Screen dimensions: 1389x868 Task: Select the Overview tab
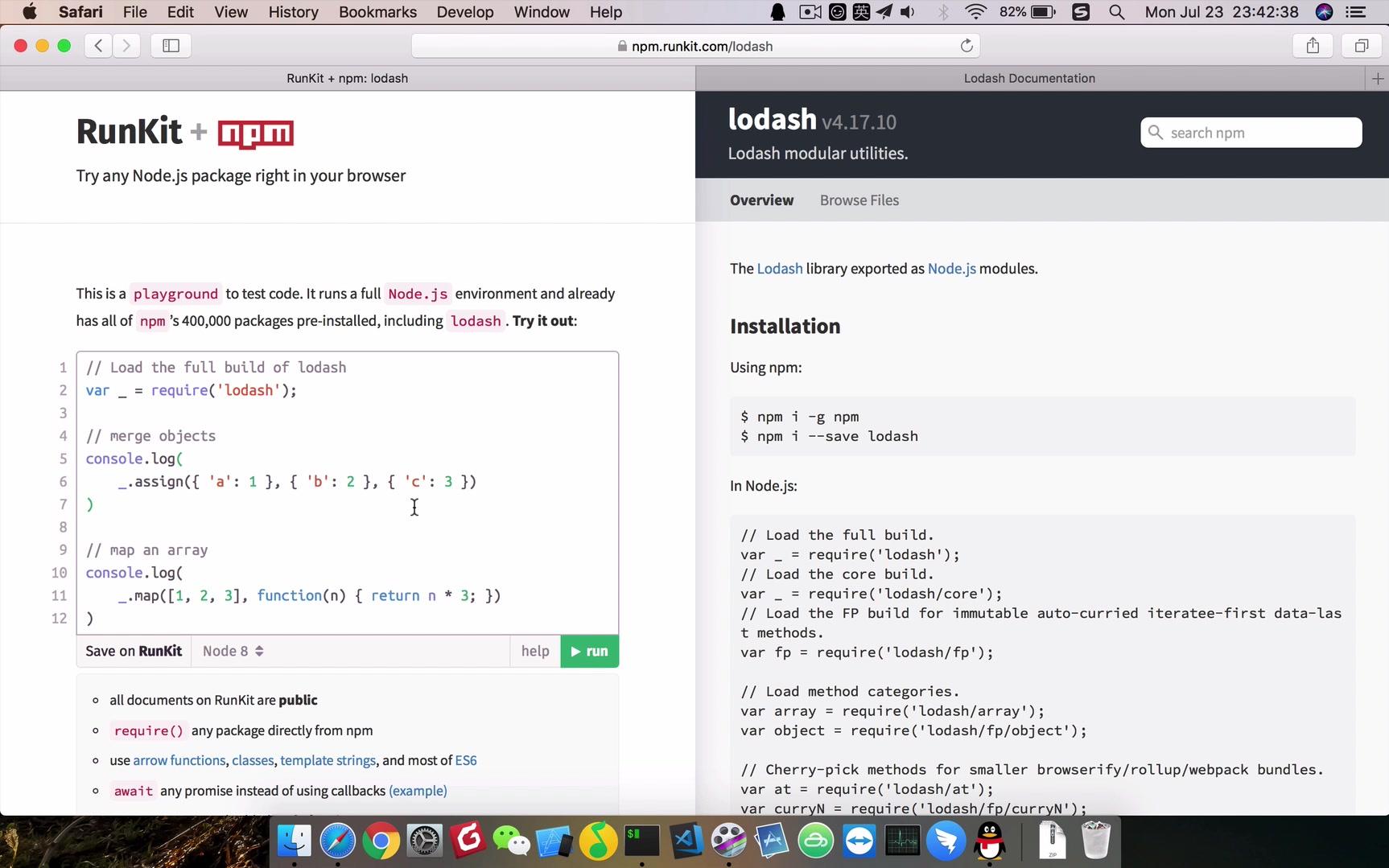(761, 200)
